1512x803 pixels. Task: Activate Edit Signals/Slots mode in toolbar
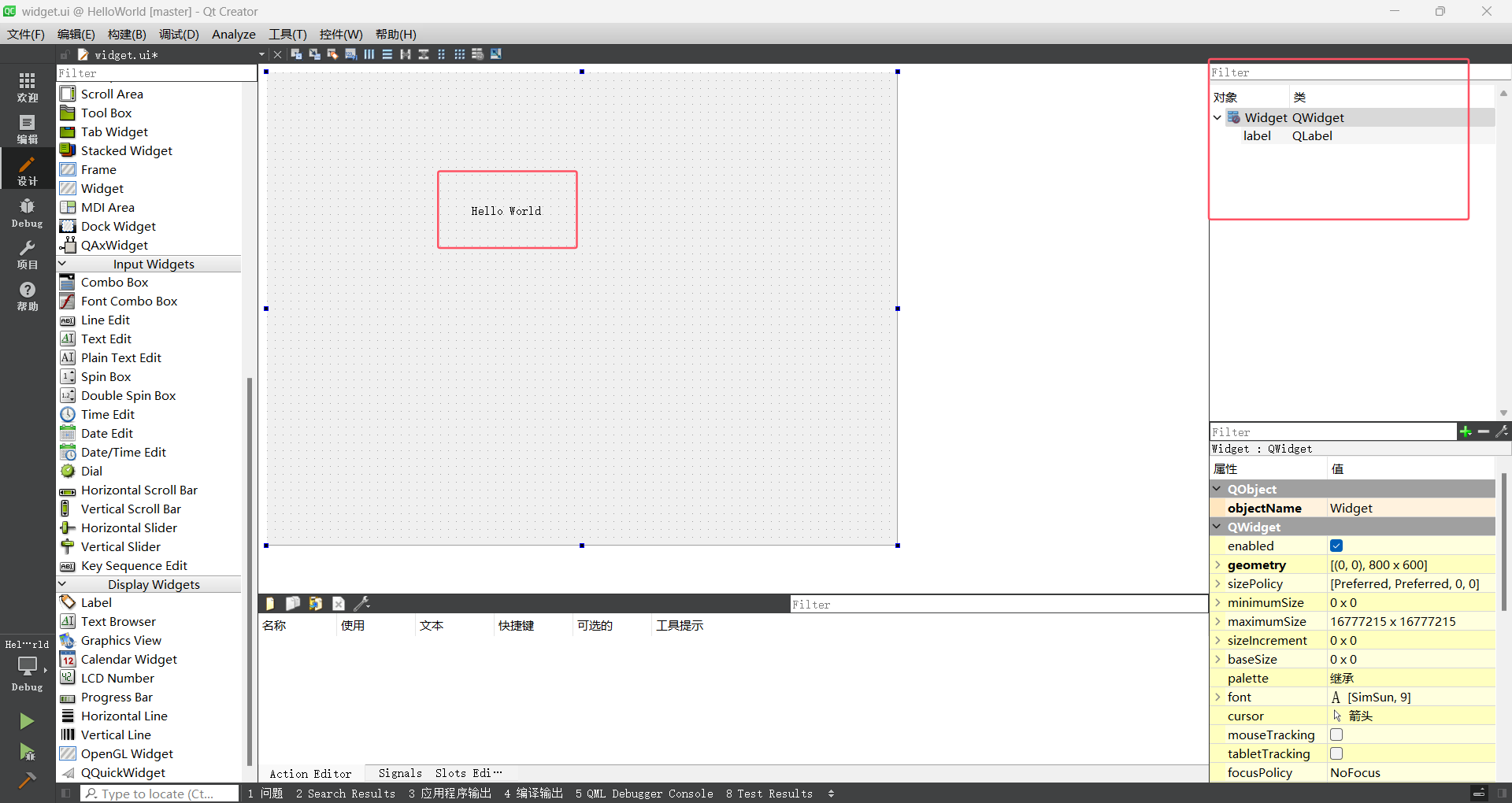(314, 54)
